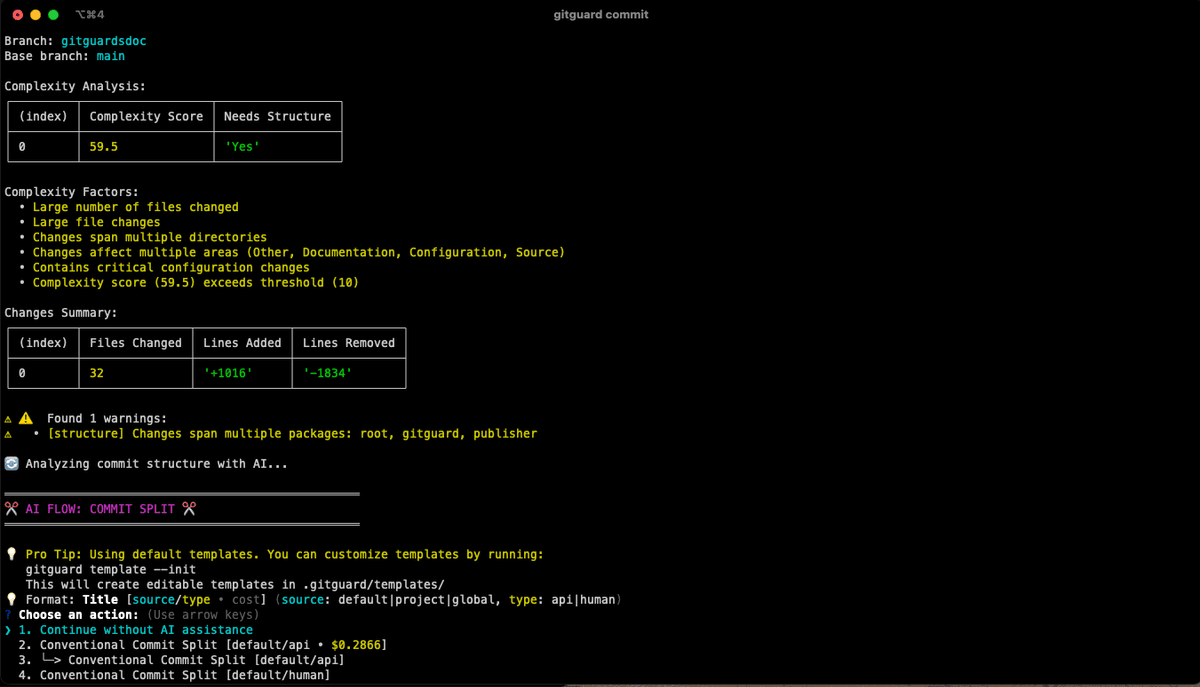Viewport: 1200px width, 687px height.
Task: Select option 3 Conventional Commit Split [default/api]
Action: point(181,660)
